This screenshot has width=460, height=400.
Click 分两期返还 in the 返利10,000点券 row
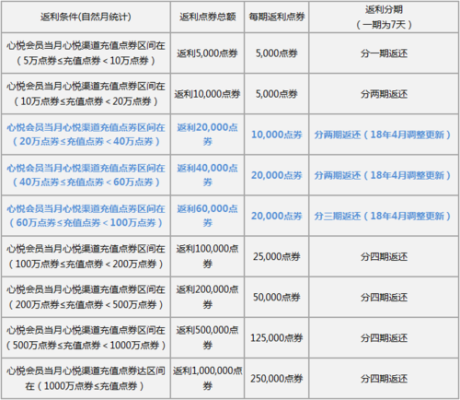[x=384, y=94]
